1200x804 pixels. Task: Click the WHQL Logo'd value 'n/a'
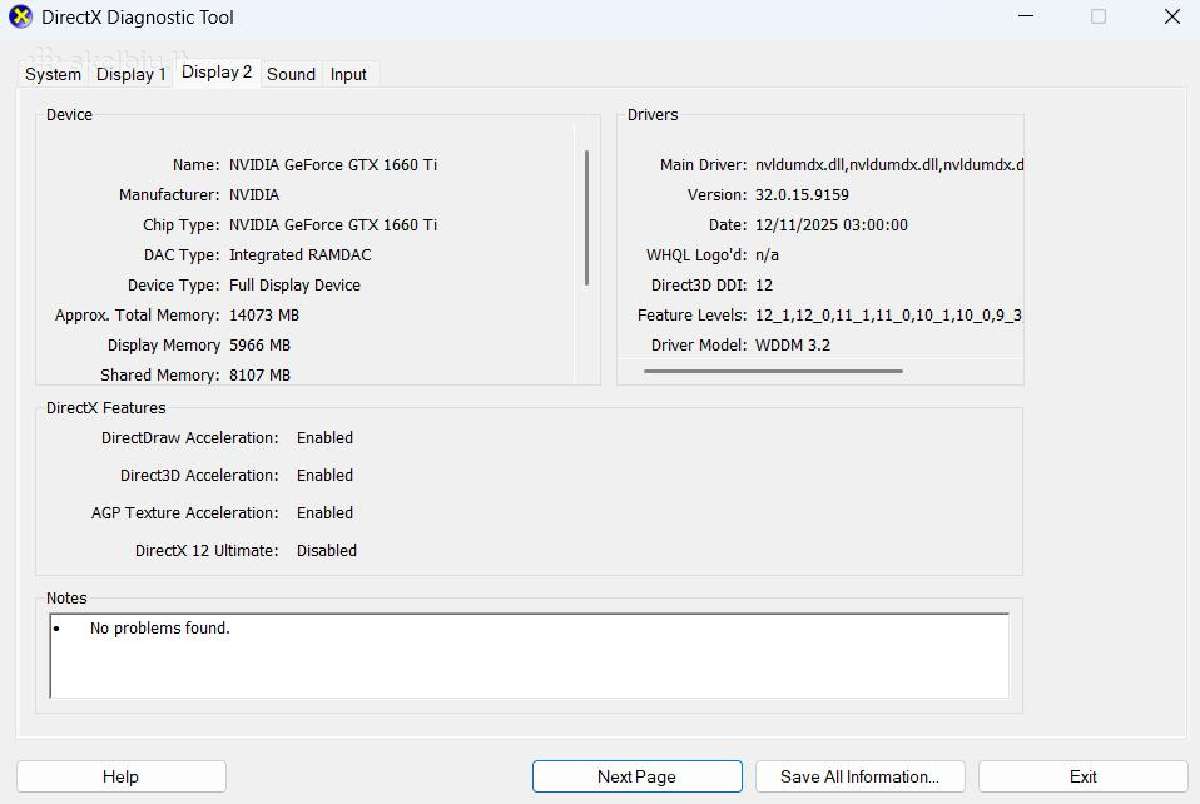768,255
